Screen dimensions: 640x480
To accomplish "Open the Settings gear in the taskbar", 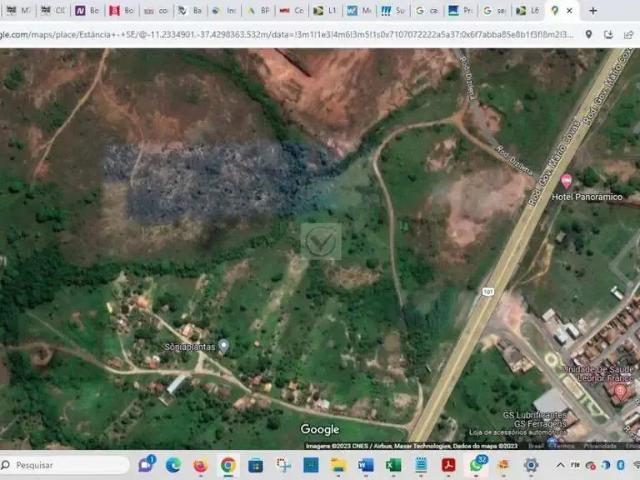I will (x=531, y=465).
